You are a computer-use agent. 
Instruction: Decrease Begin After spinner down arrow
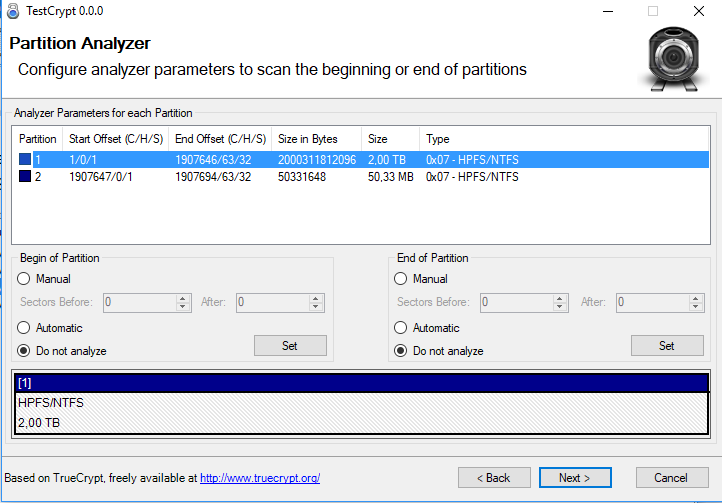click(x=315, y=307)
